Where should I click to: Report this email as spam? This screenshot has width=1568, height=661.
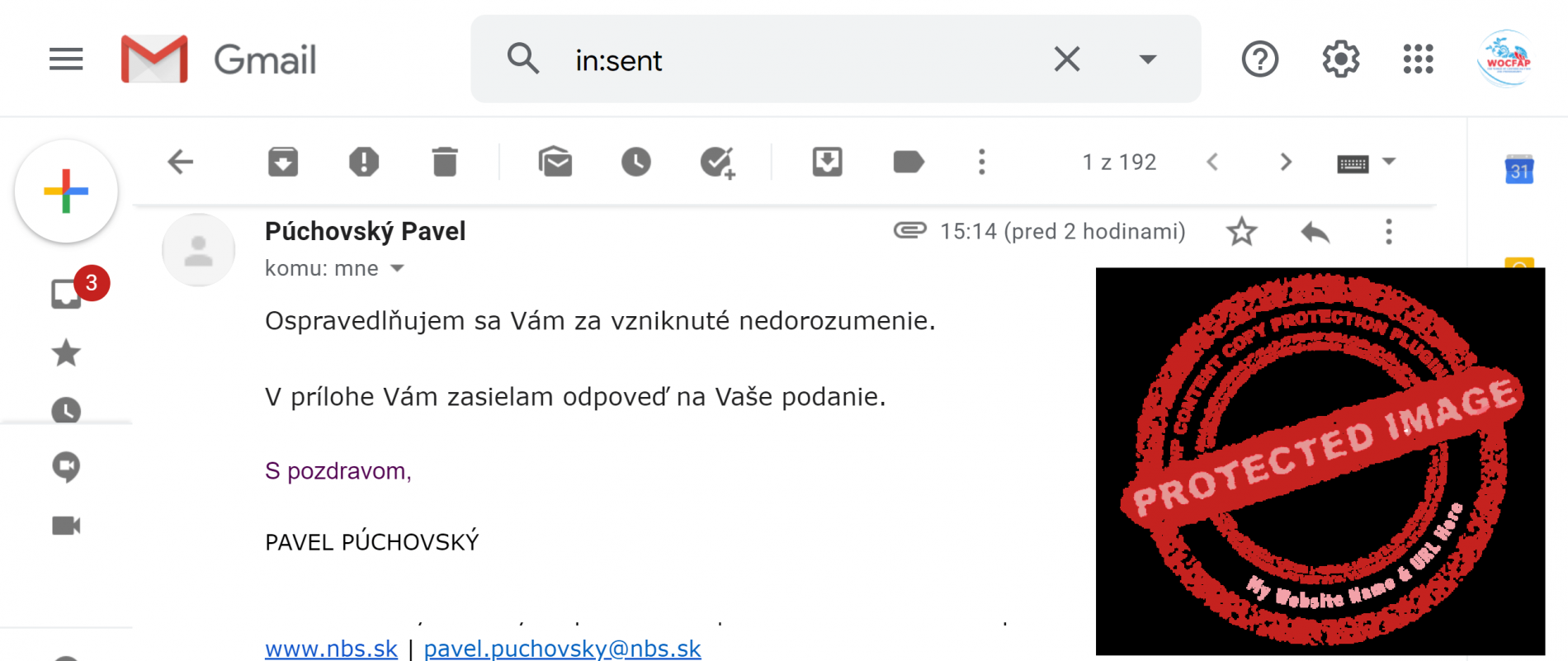coord(364,162)
